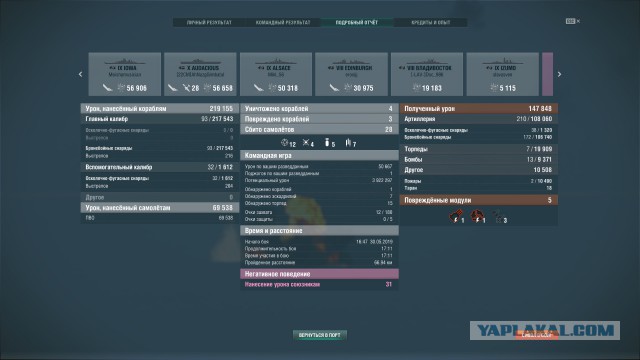Show more ships with the right carousel arrow

coord(559,74)
